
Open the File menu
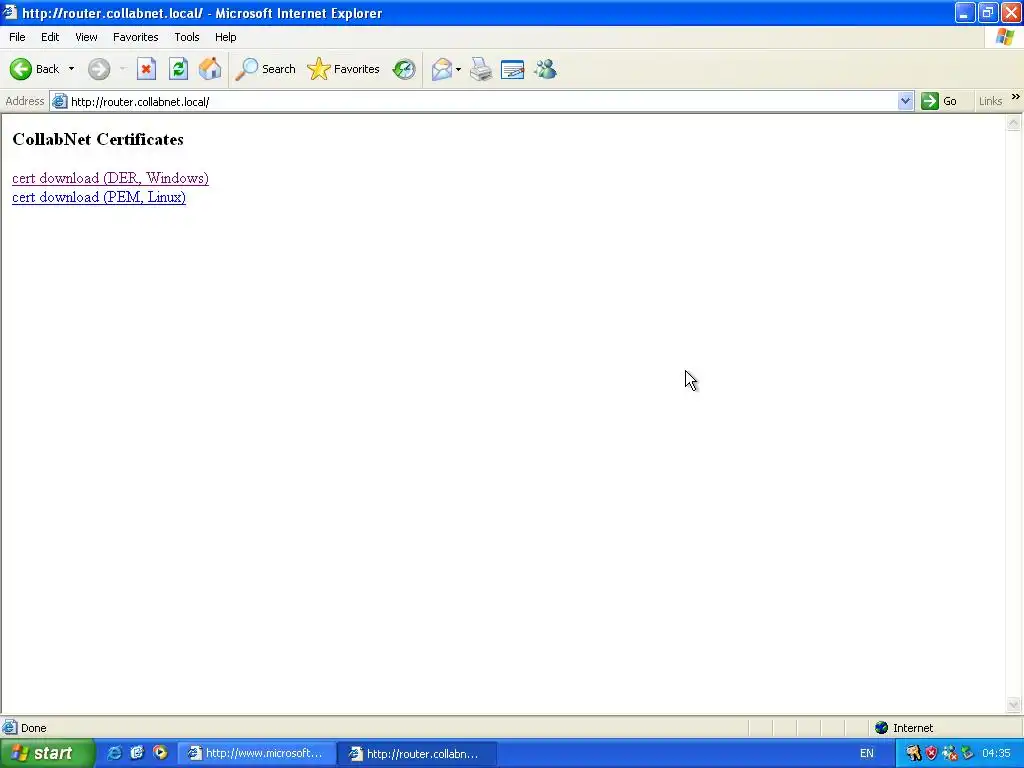pos(17,37)
